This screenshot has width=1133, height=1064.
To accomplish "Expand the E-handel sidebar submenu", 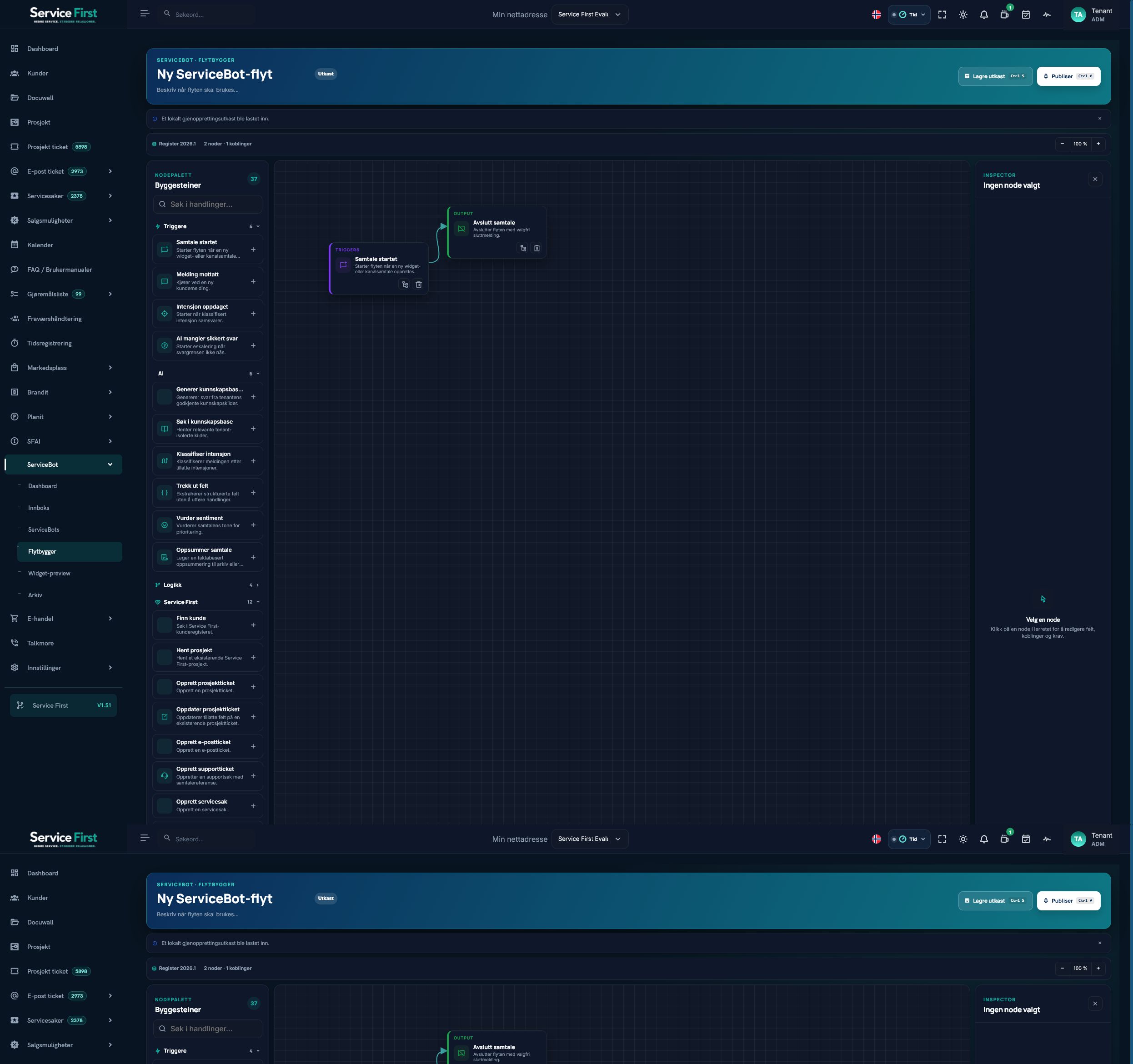I will pos(110,619).
